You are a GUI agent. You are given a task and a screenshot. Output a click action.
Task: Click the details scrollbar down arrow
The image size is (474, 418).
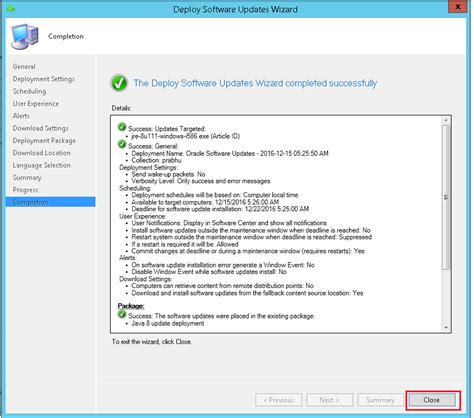(446, 328)
